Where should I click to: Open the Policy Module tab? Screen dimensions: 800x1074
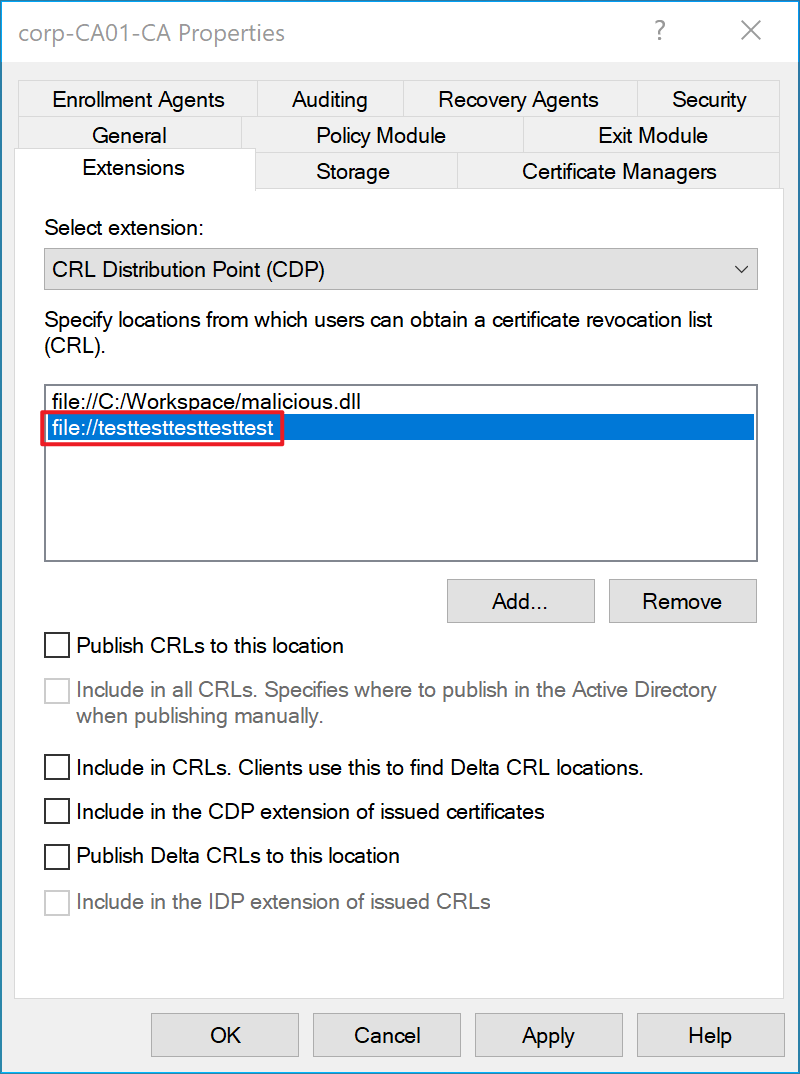point(382,135)
